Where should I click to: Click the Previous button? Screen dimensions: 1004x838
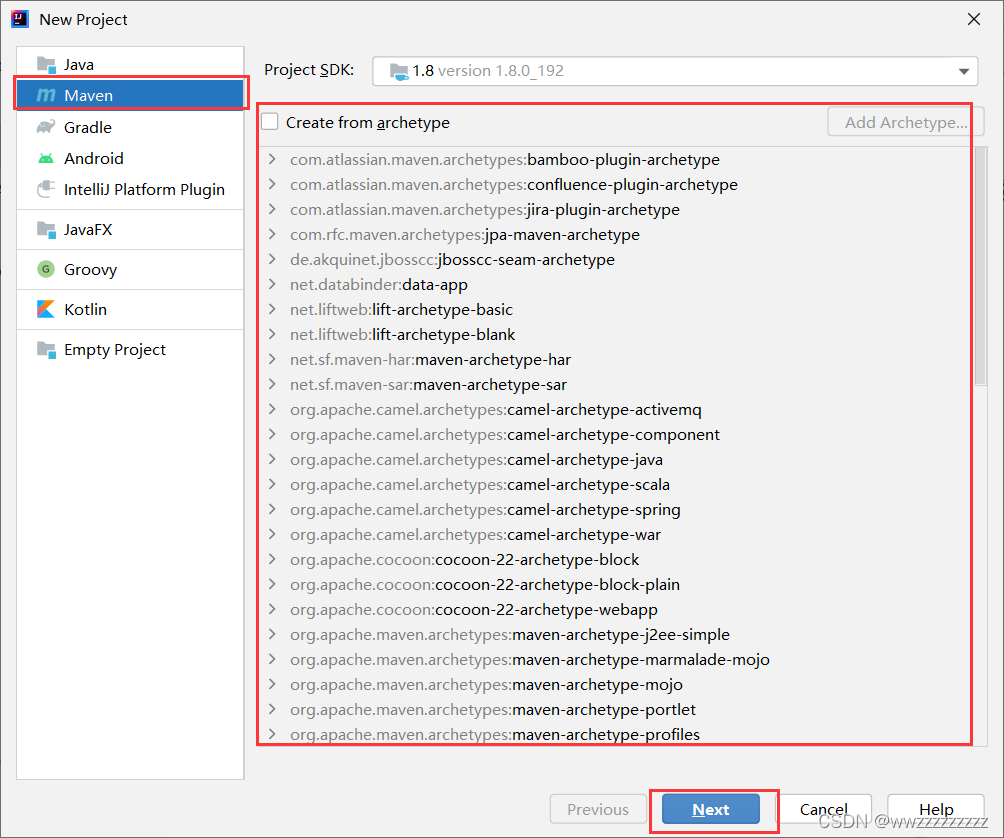click(x=598, y=809)
